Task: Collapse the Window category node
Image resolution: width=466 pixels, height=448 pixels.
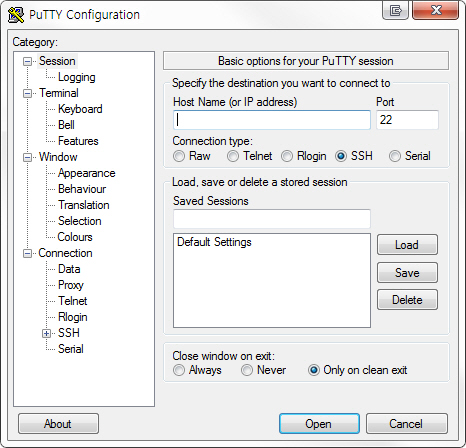Action: pyautogui.click(x=27, y=157)
